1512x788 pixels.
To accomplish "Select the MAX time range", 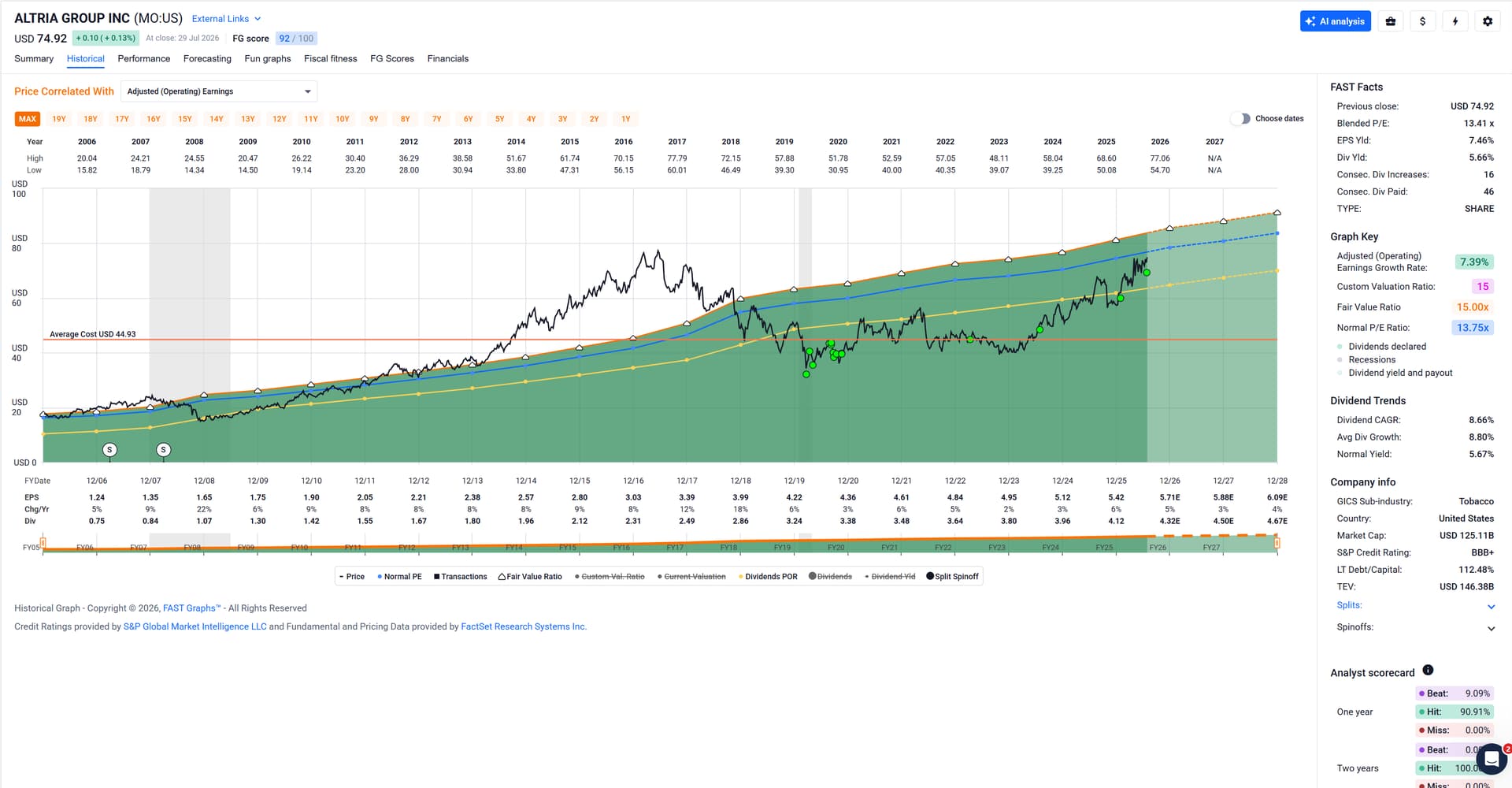I will click(x=28, y=119).
